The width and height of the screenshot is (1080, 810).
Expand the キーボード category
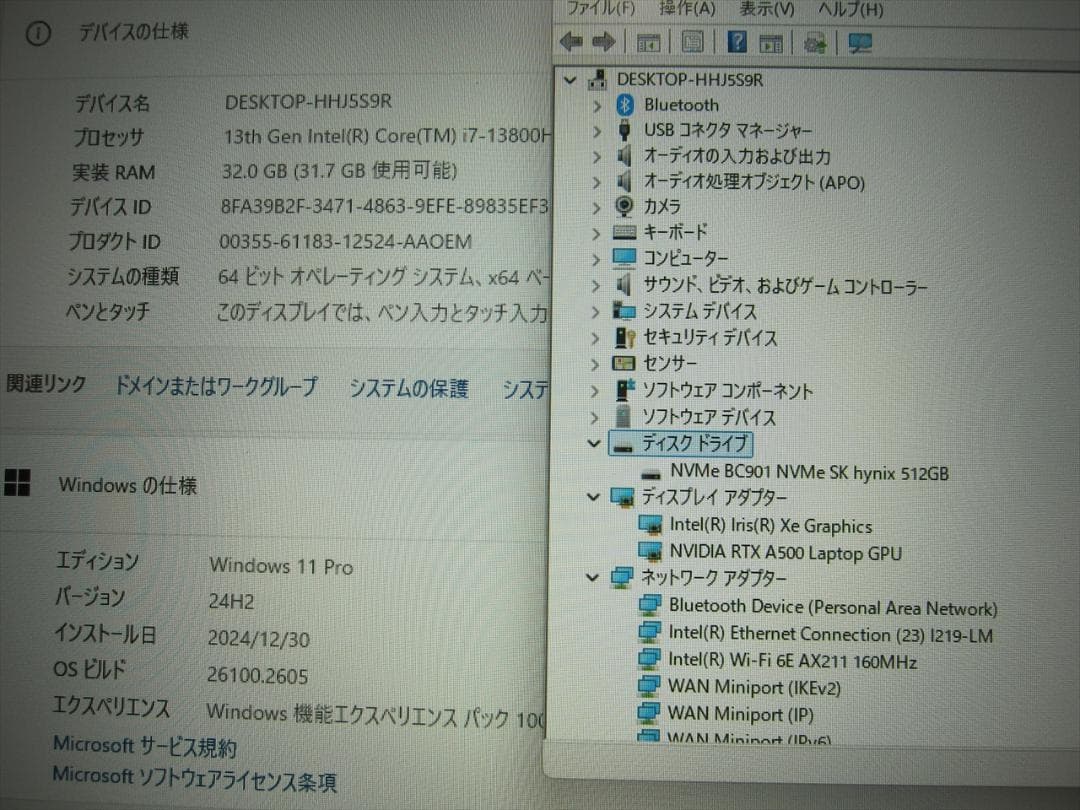click(597, 232)
